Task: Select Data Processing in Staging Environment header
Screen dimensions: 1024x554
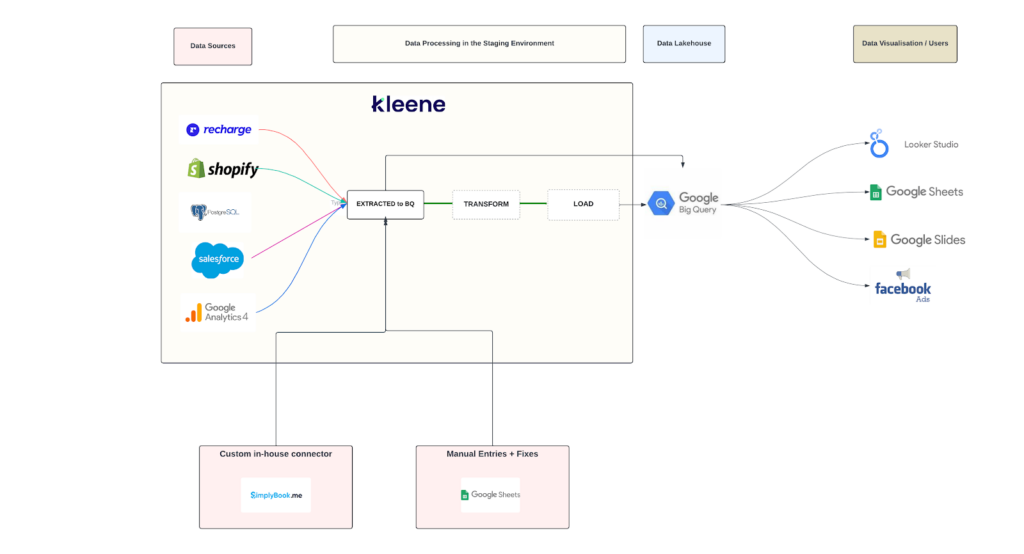Action: [x=479, y=44]
